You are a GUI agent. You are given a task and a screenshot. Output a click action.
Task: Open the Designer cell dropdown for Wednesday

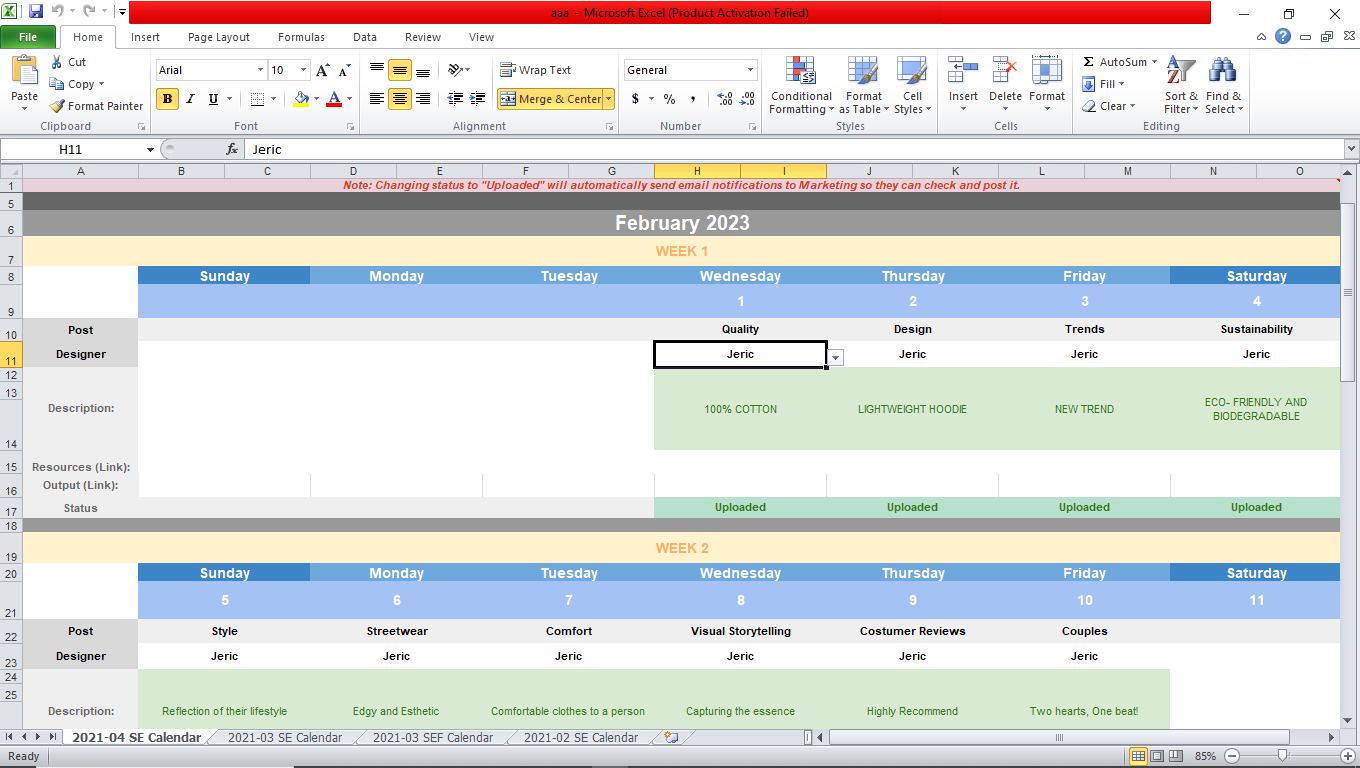click(835, 358)
